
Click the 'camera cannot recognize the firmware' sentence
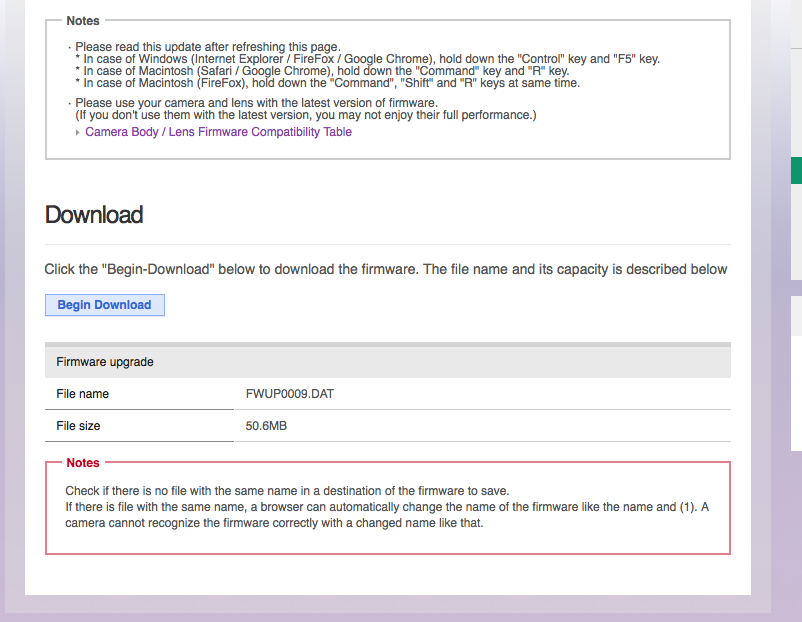(275, 522)
